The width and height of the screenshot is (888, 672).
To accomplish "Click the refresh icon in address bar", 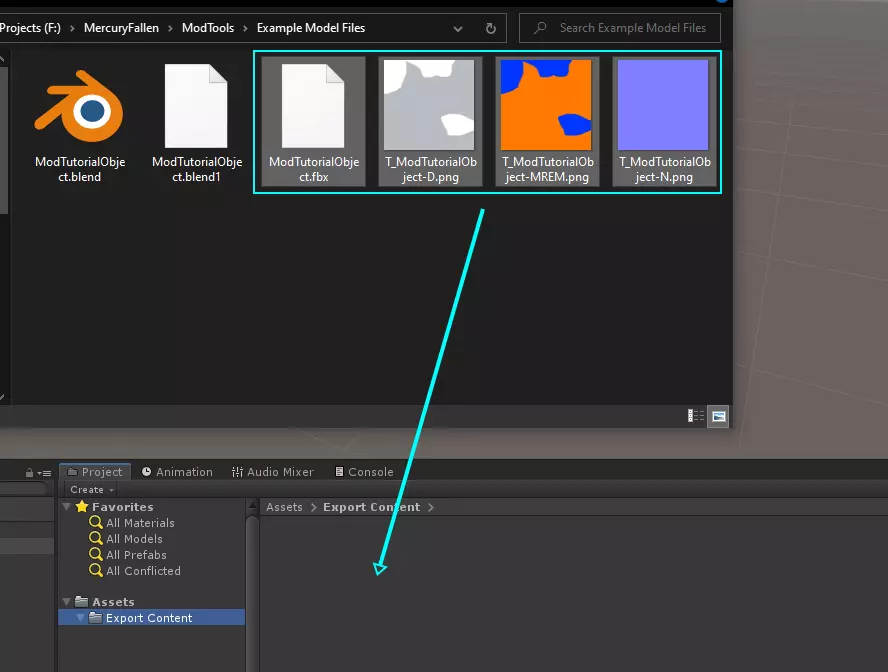I will click(490, 28).
